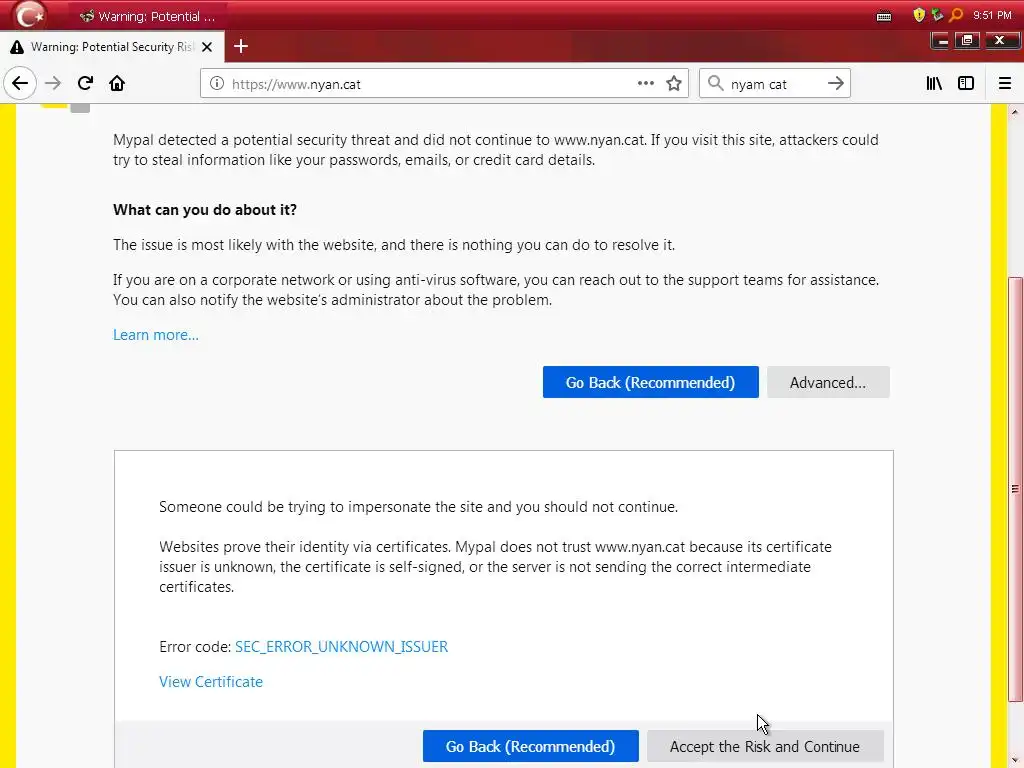Open the hamburger application menu
The image size is (1024, 768).
[1004, 84]
